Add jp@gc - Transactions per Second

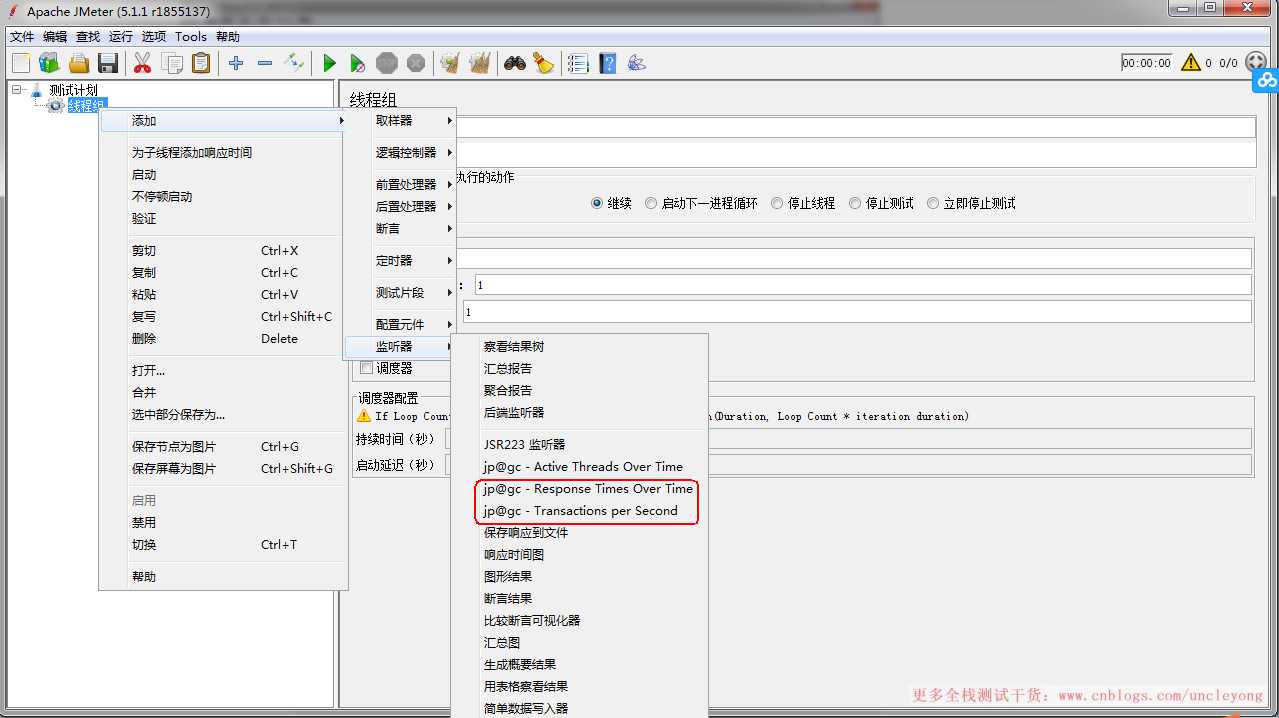click(x=580, y=510)
